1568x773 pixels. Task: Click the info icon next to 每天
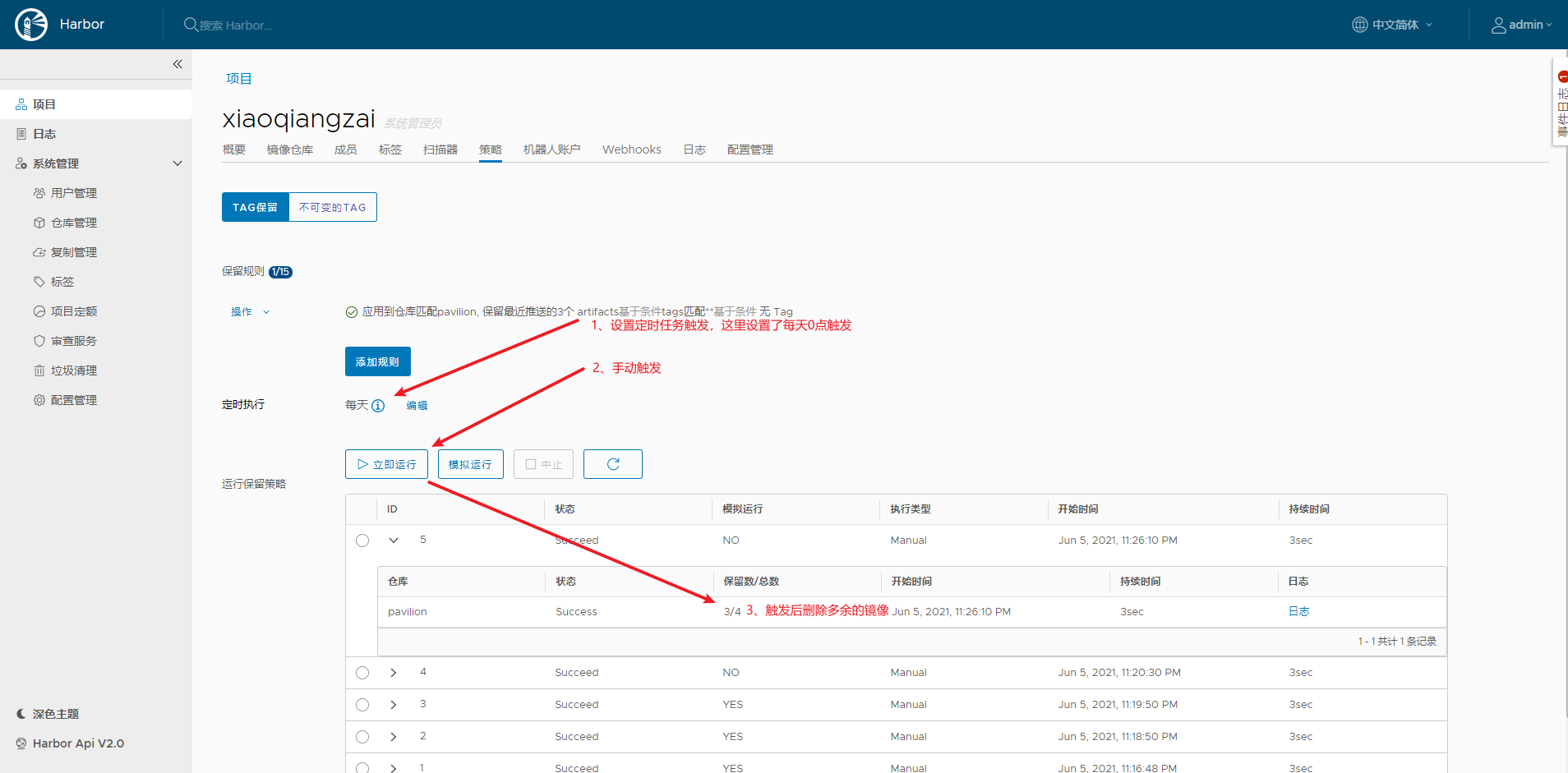tap(378, 406)
